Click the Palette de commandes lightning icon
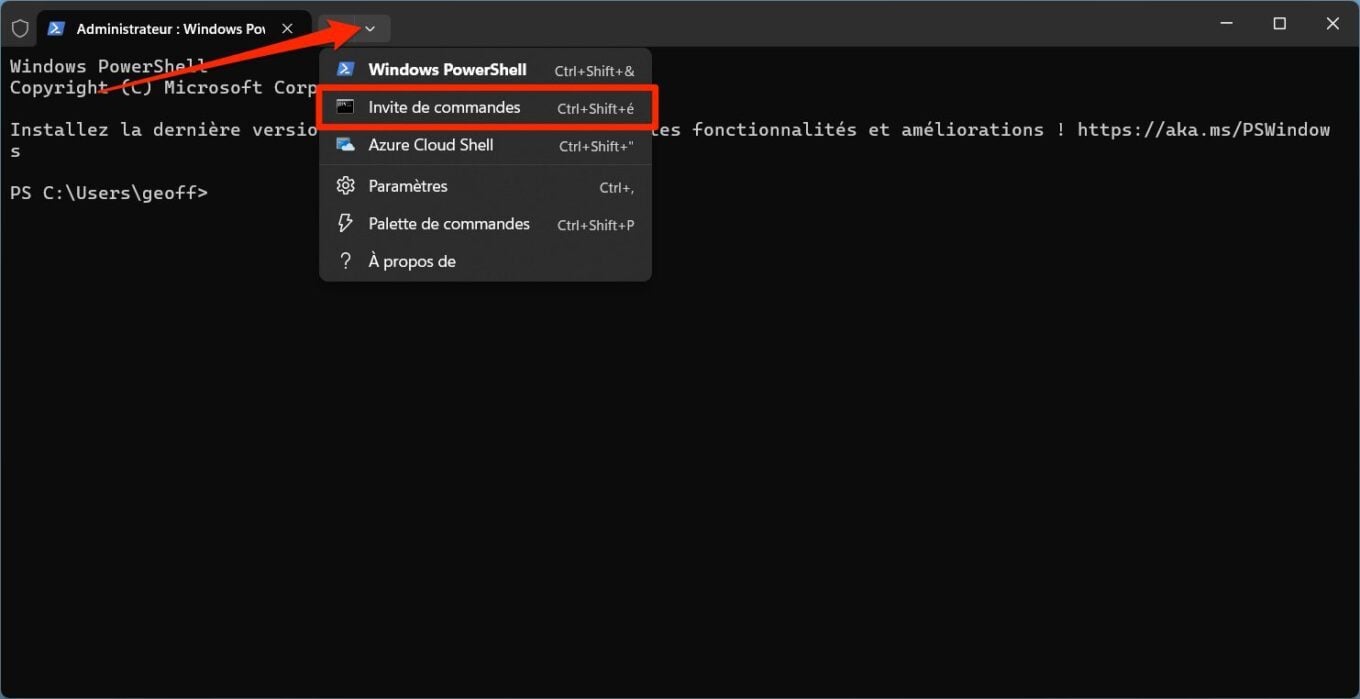 coord(345,224)
